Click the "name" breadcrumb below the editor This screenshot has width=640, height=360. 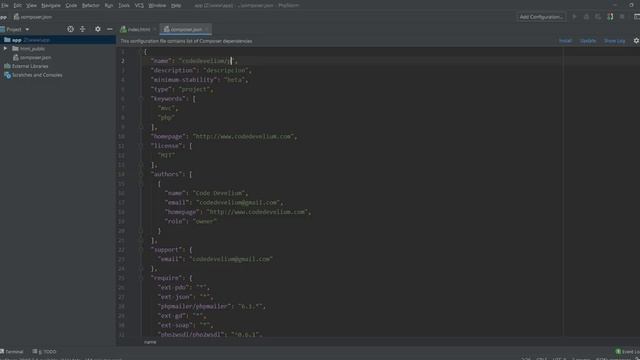pyautogui.click(x=150, y=342)
